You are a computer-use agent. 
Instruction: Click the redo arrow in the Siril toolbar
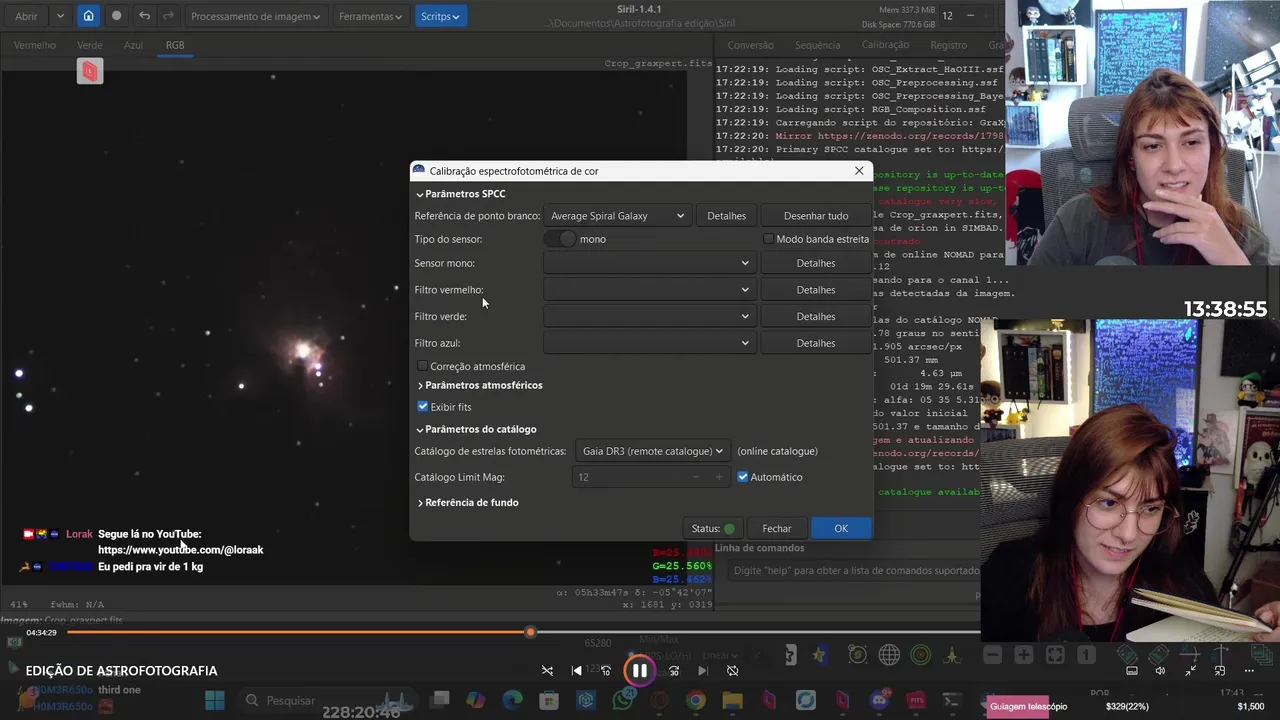[168, 16]
